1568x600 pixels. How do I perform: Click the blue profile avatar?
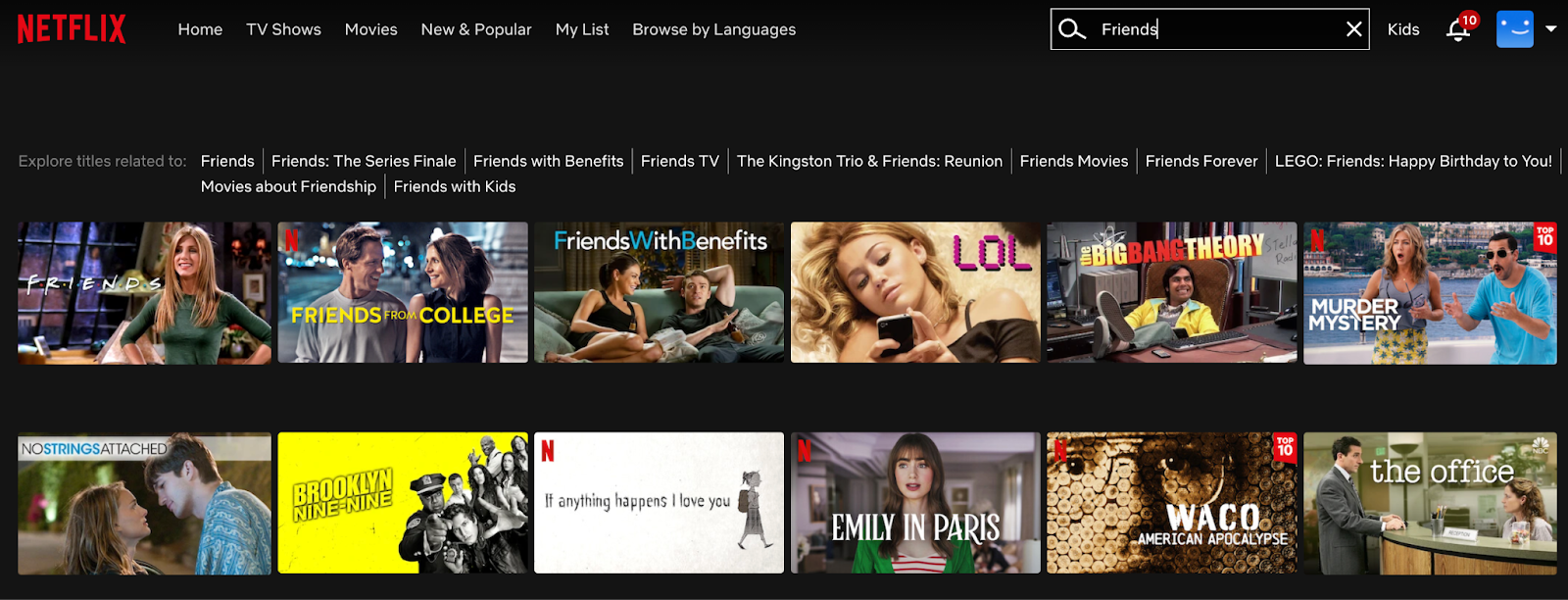1514,29
